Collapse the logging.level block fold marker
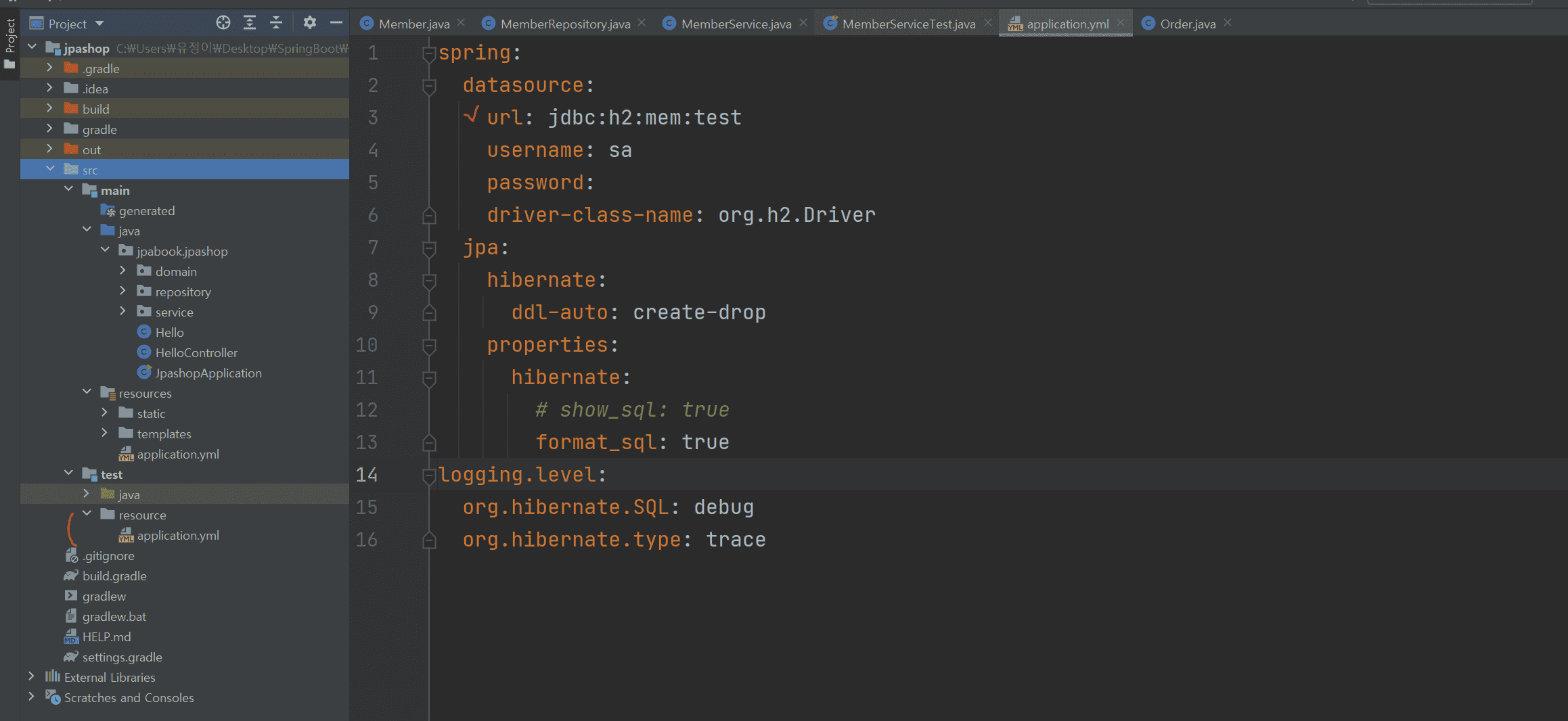1568x721 pixels. click(x=428, y=475)
